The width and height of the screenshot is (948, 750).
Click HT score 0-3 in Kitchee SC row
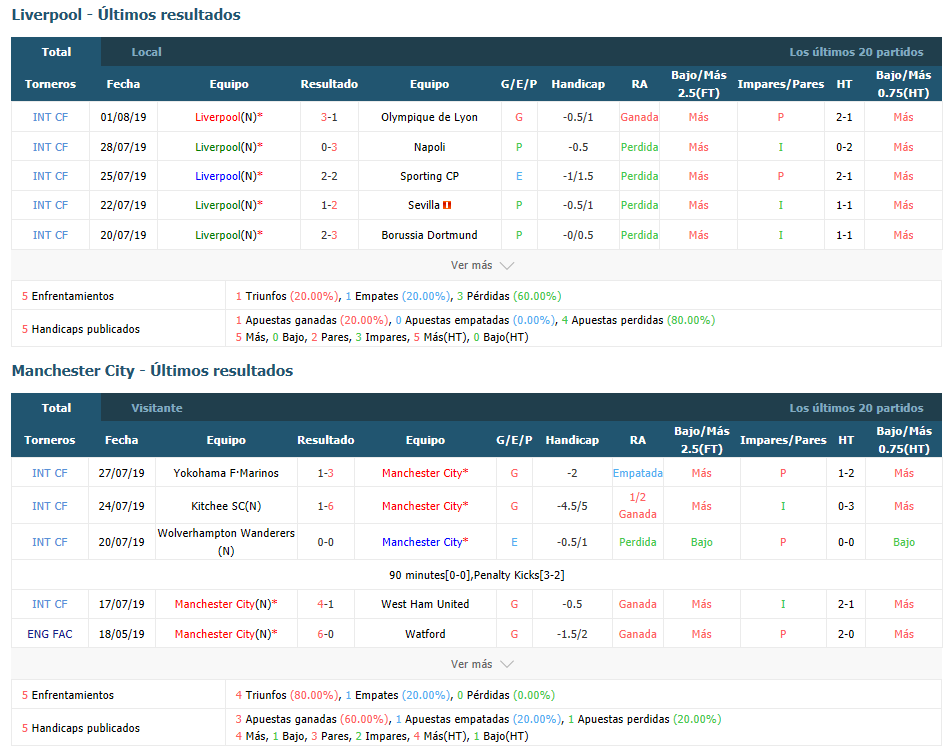coord(846,506)
